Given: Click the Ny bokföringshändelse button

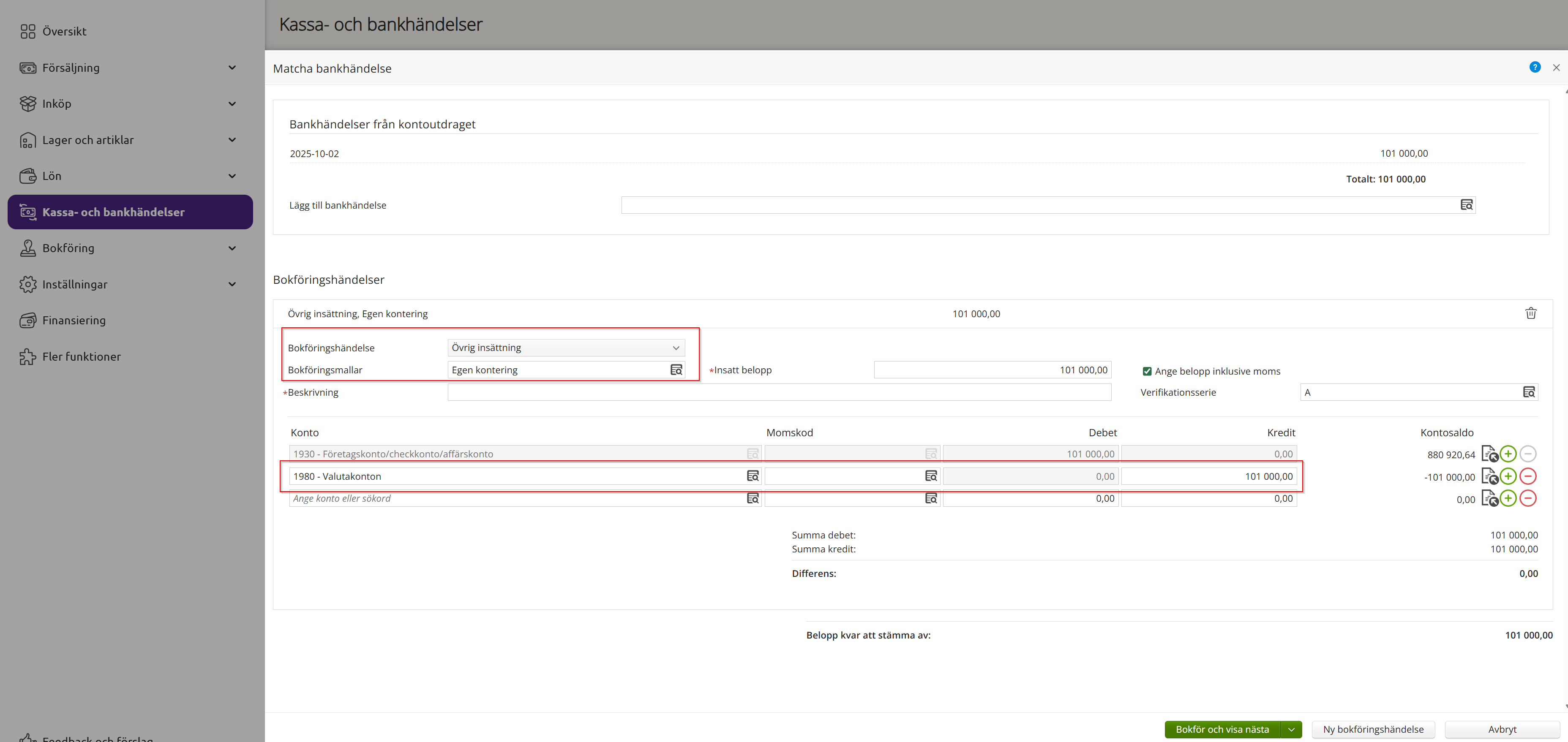Looking at the screenshot, I should point(1373,729).
